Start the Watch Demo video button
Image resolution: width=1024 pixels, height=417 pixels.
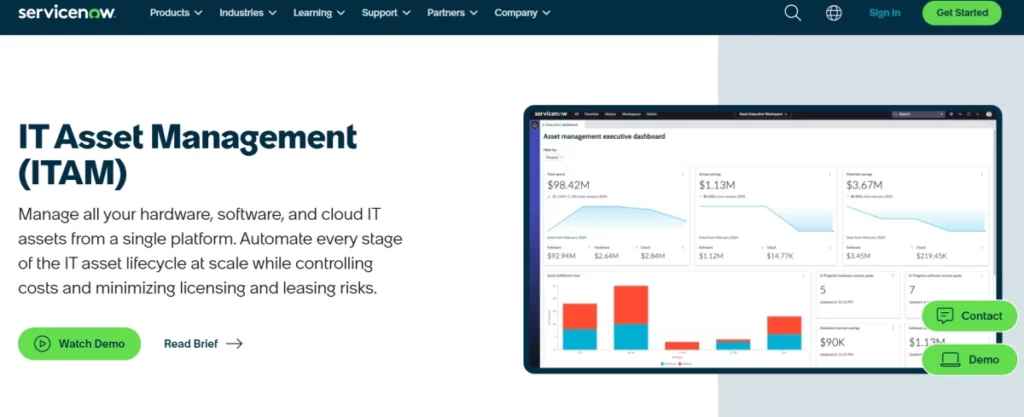[x=79, y=343]
